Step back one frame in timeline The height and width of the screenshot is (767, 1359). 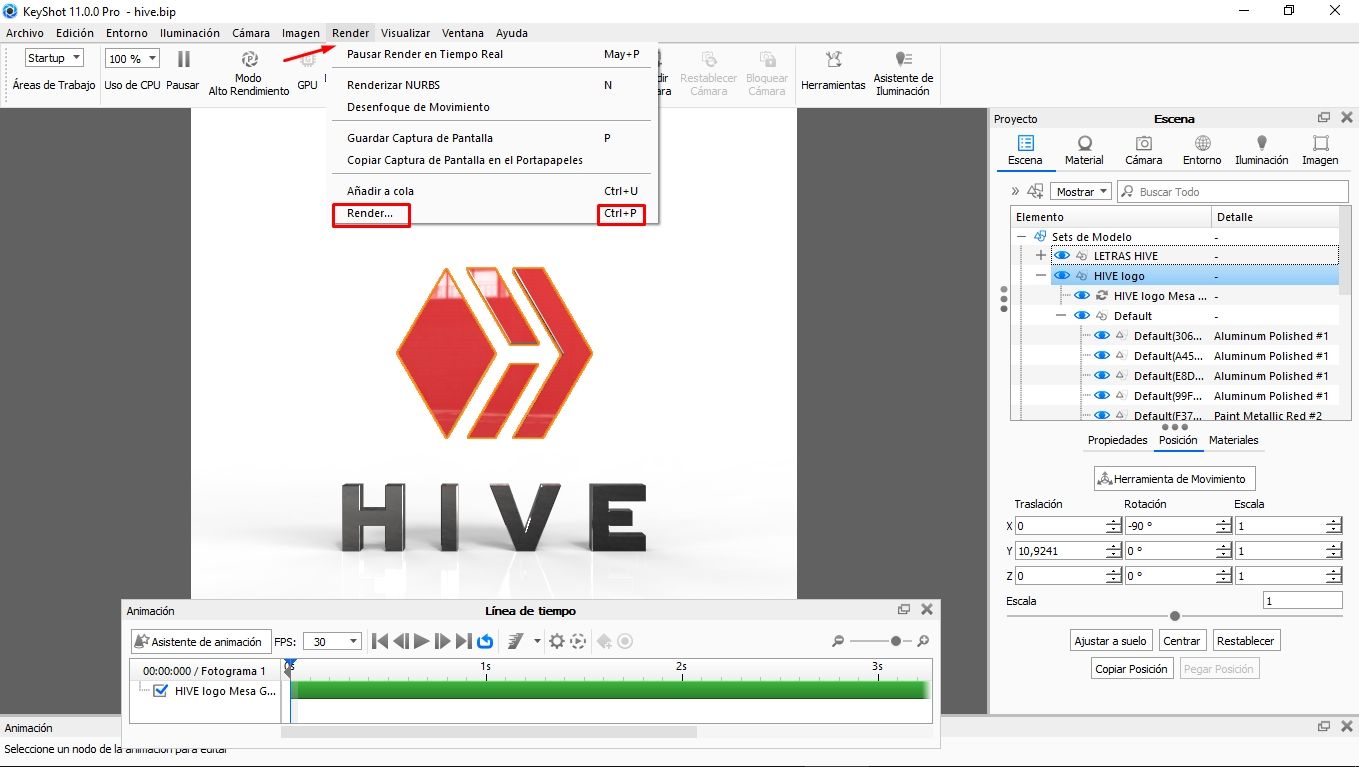[401, 641]
